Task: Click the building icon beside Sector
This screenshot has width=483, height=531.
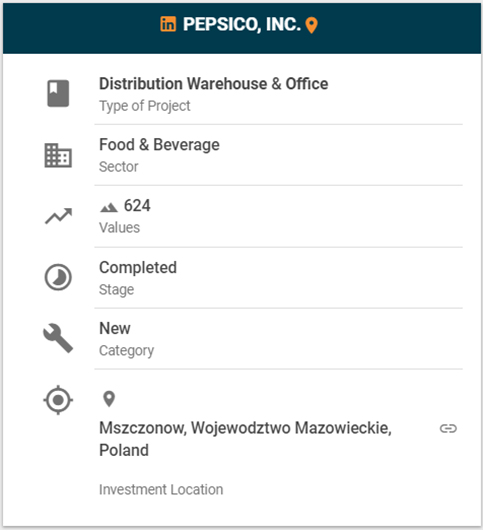Action: [x=58, y=155]
